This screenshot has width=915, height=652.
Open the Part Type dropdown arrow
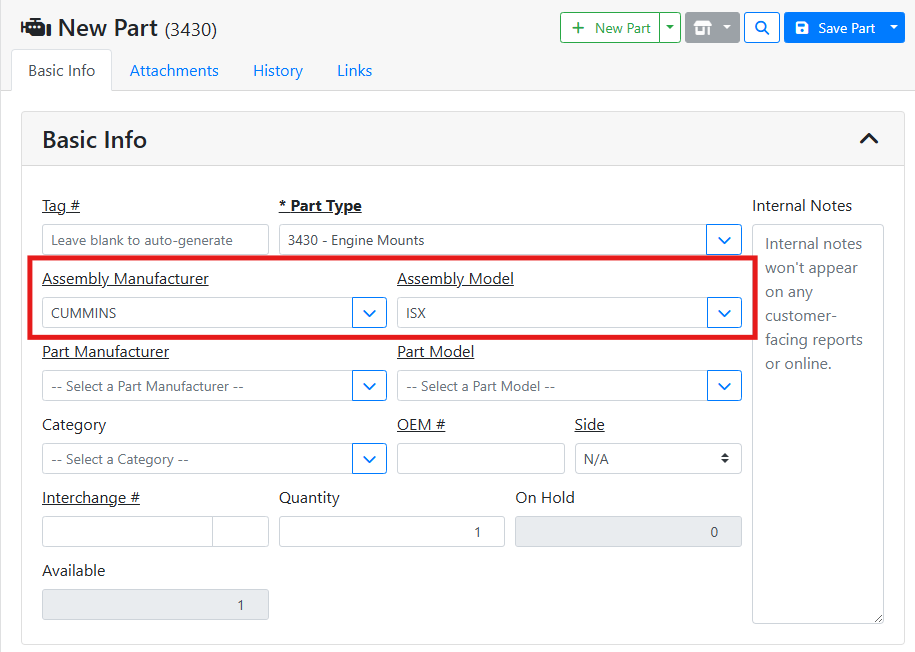coord(724,240)
